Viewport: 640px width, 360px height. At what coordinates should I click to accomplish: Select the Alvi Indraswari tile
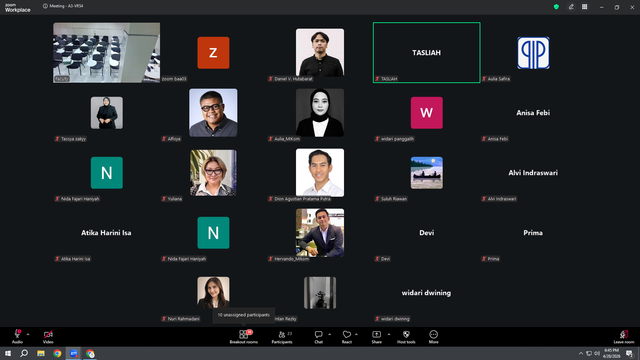coord(533,173)
